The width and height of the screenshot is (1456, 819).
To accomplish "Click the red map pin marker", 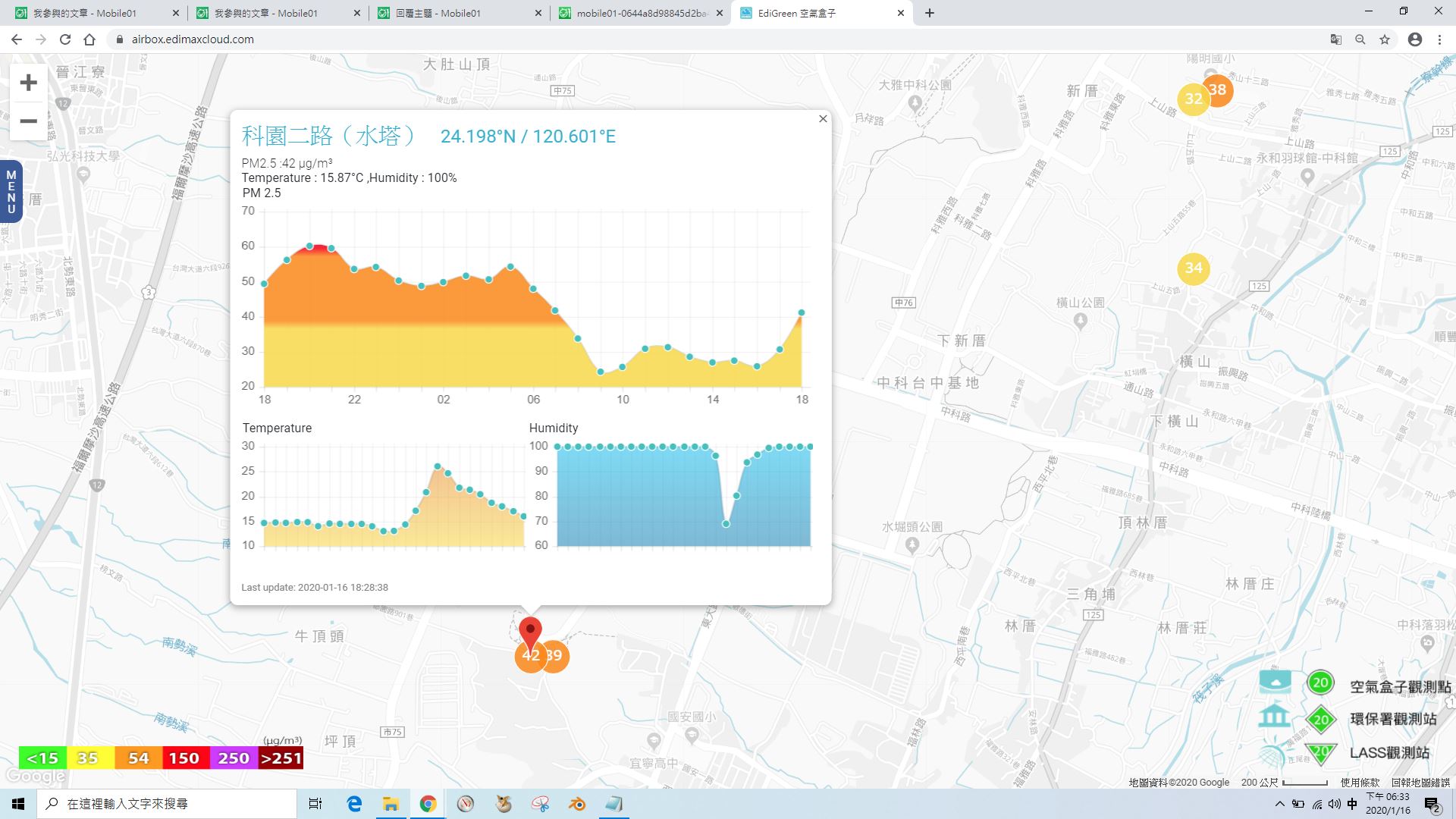I will tap(530, 632).
